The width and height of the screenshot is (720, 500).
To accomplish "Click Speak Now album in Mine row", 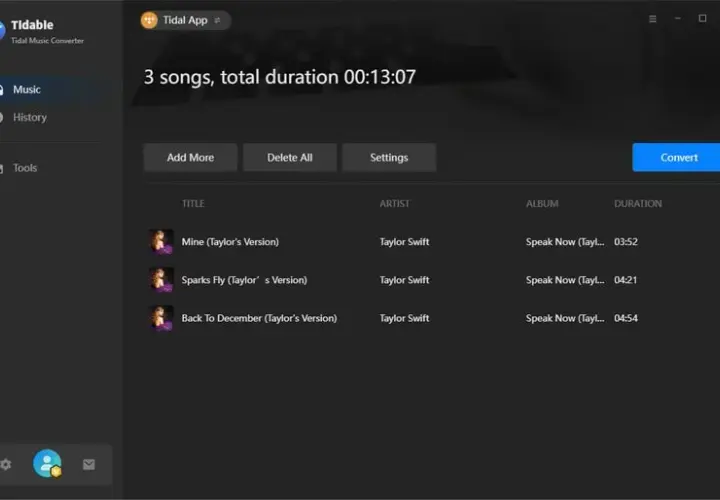I will tap(565, 242).
